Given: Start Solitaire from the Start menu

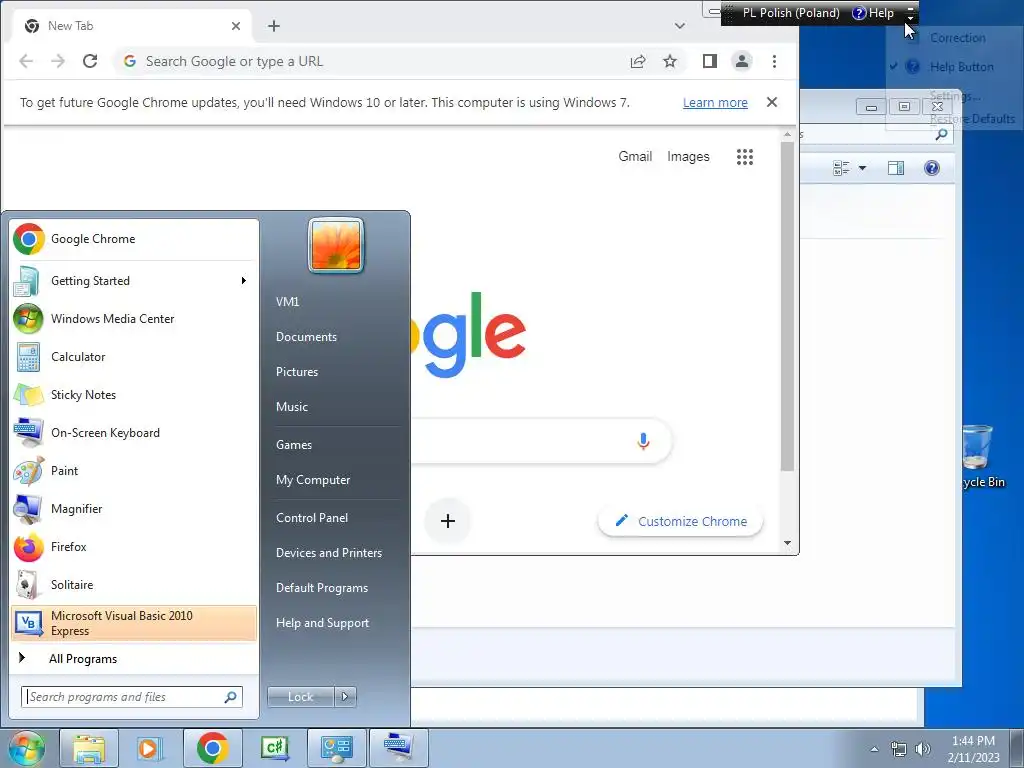Looking at the screenshot, I should 134,584.
